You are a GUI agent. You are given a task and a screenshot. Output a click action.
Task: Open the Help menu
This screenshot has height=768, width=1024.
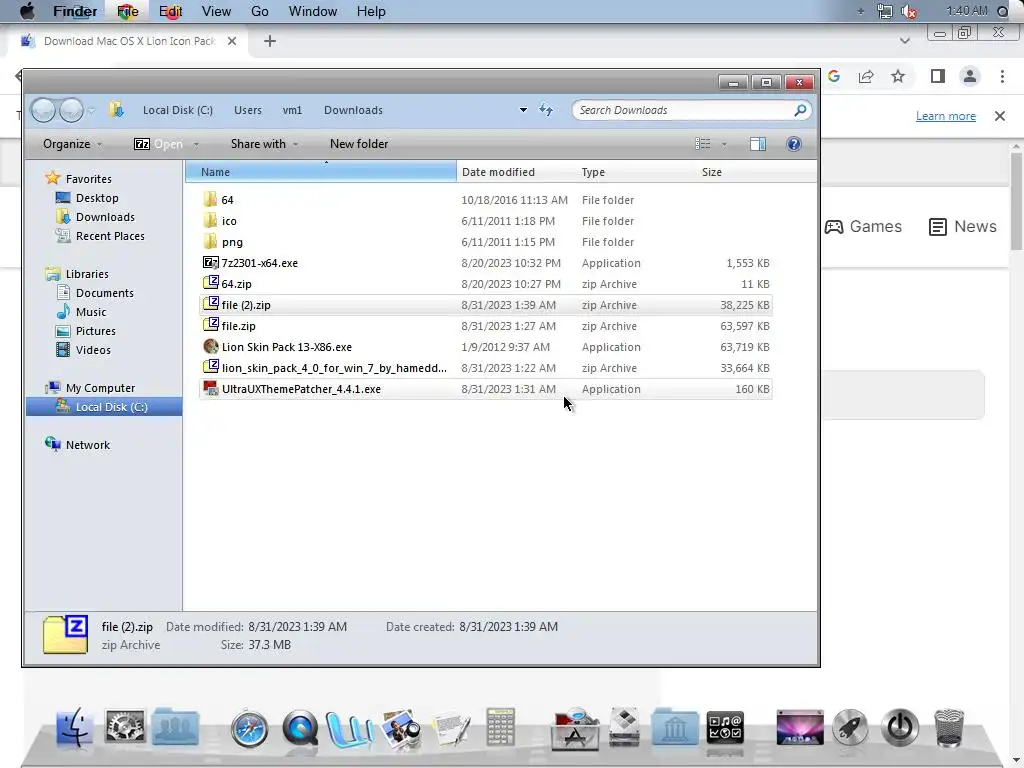[371, 11]
